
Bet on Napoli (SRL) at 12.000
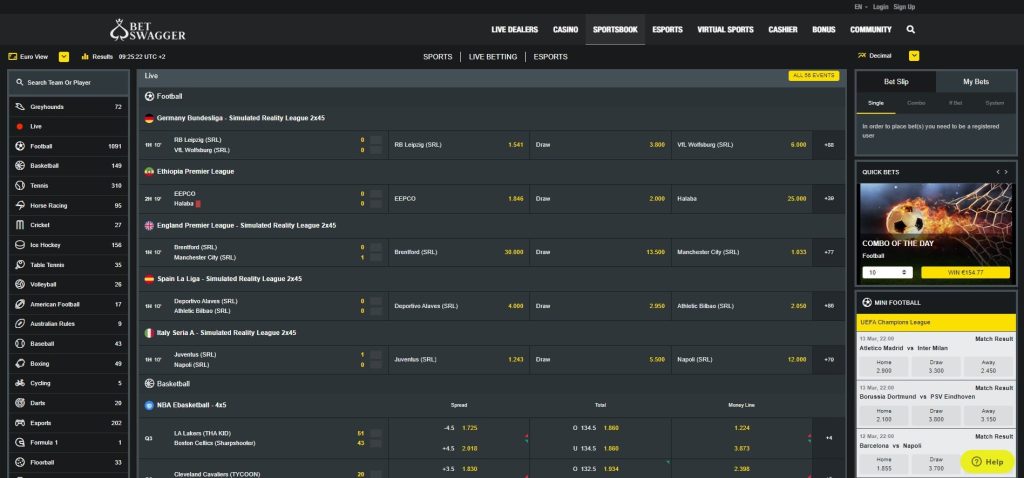(741, 359)
